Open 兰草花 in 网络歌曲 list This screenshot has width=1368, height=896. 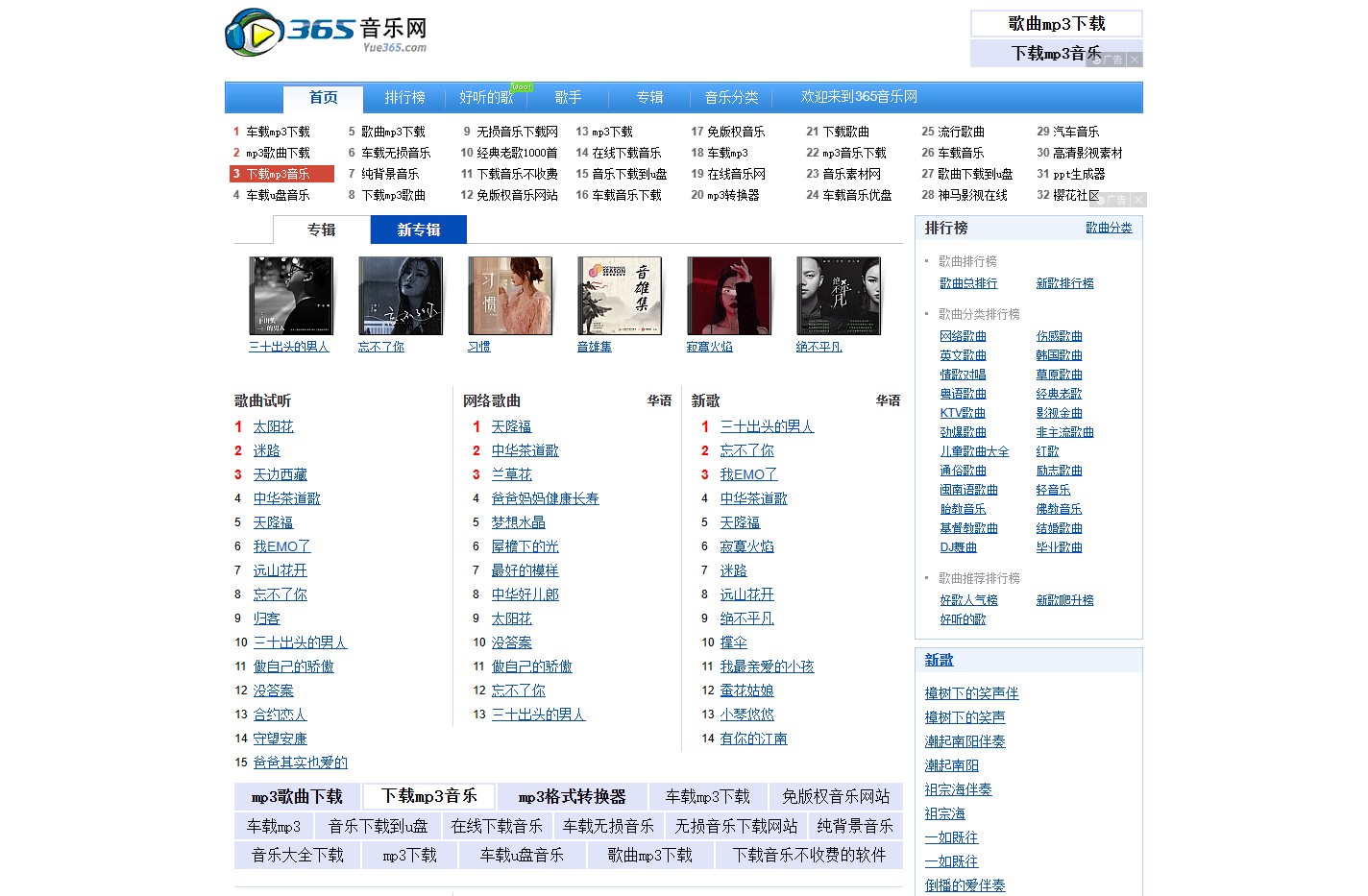click(511, 474)
